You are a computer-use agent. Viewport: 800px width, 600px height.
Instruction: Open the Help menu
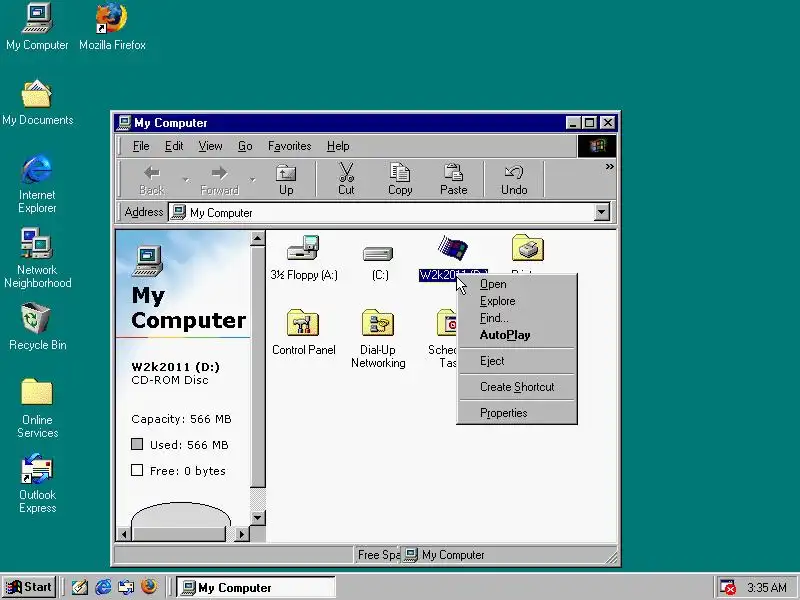[x=338, y=146]
